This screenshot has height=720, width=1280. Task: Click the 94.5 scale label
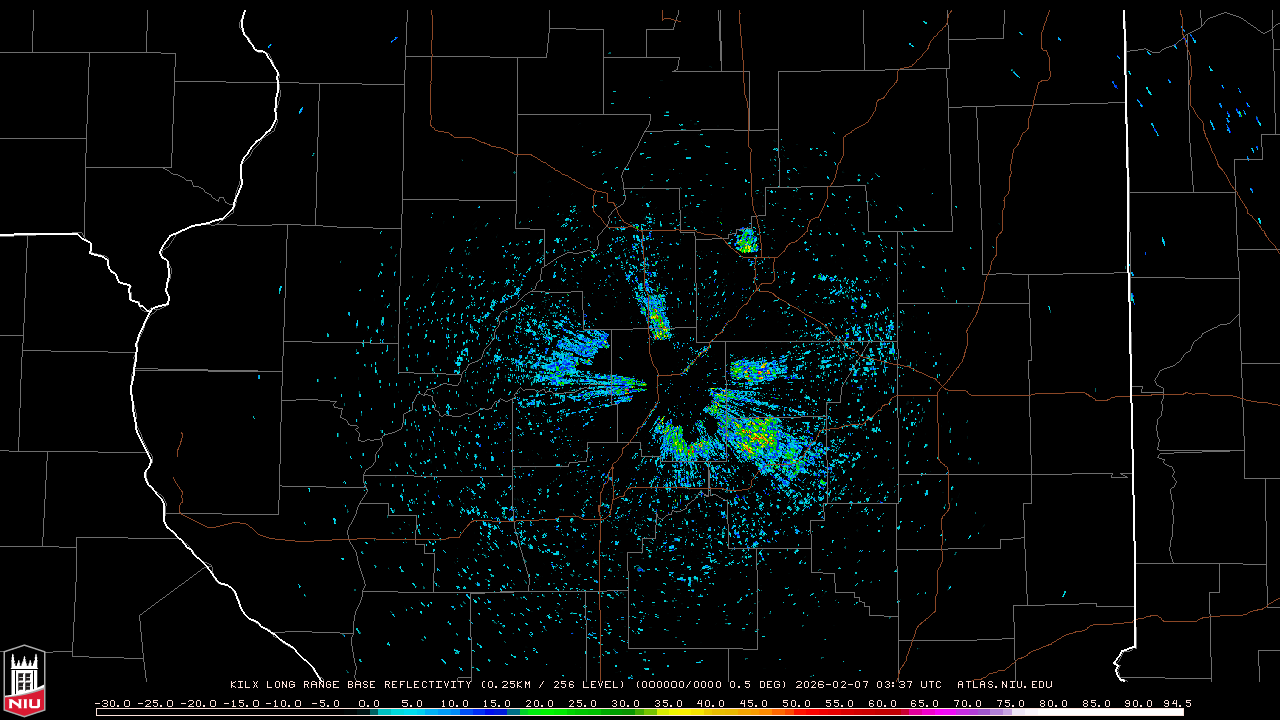tap(1177, 703)
